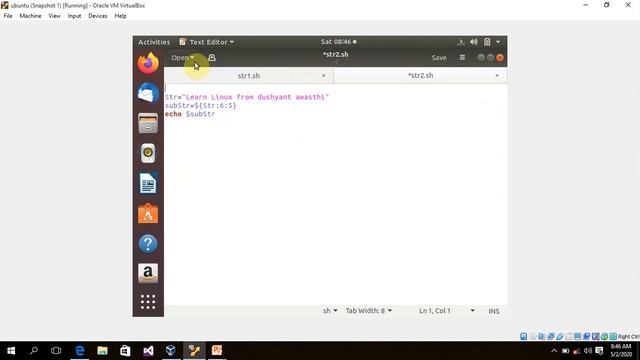Open the Amazon launcher in the dock
Viewport: 640px width, 360px height.
tap(148, 273)
